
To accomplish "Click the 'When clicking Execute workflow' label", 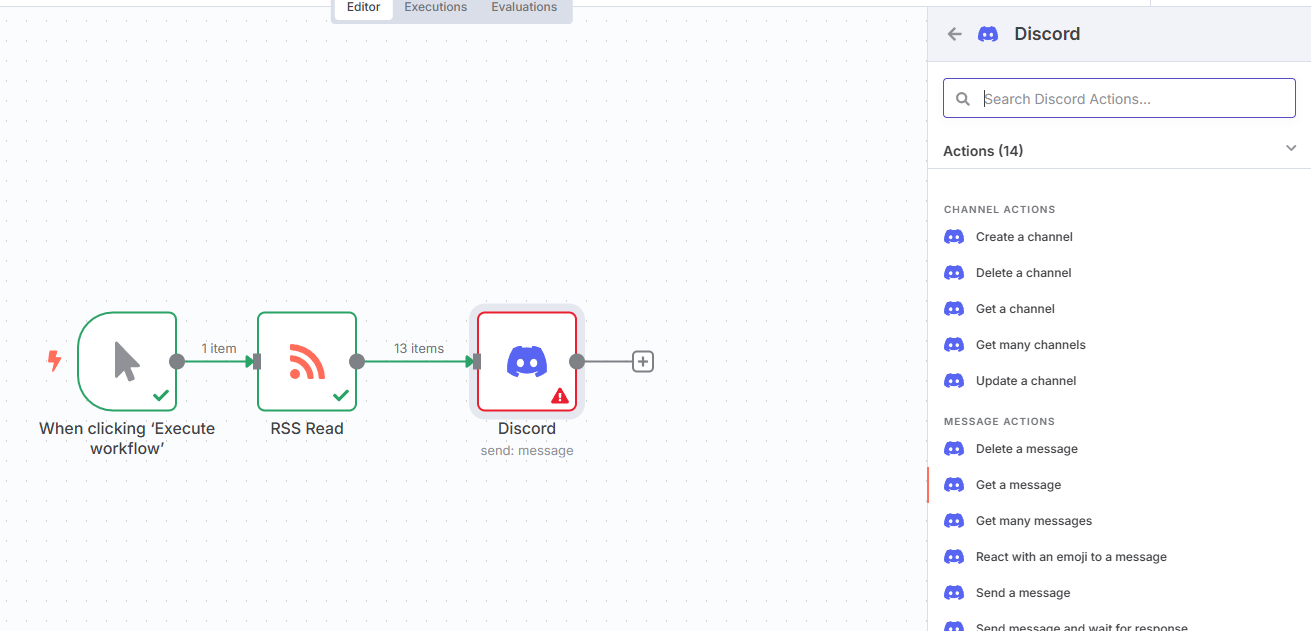I will point(127,438).
